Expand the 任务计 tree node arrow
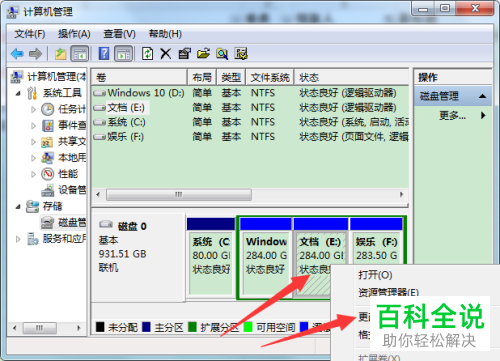500x361 pixels. pos(33,109)
